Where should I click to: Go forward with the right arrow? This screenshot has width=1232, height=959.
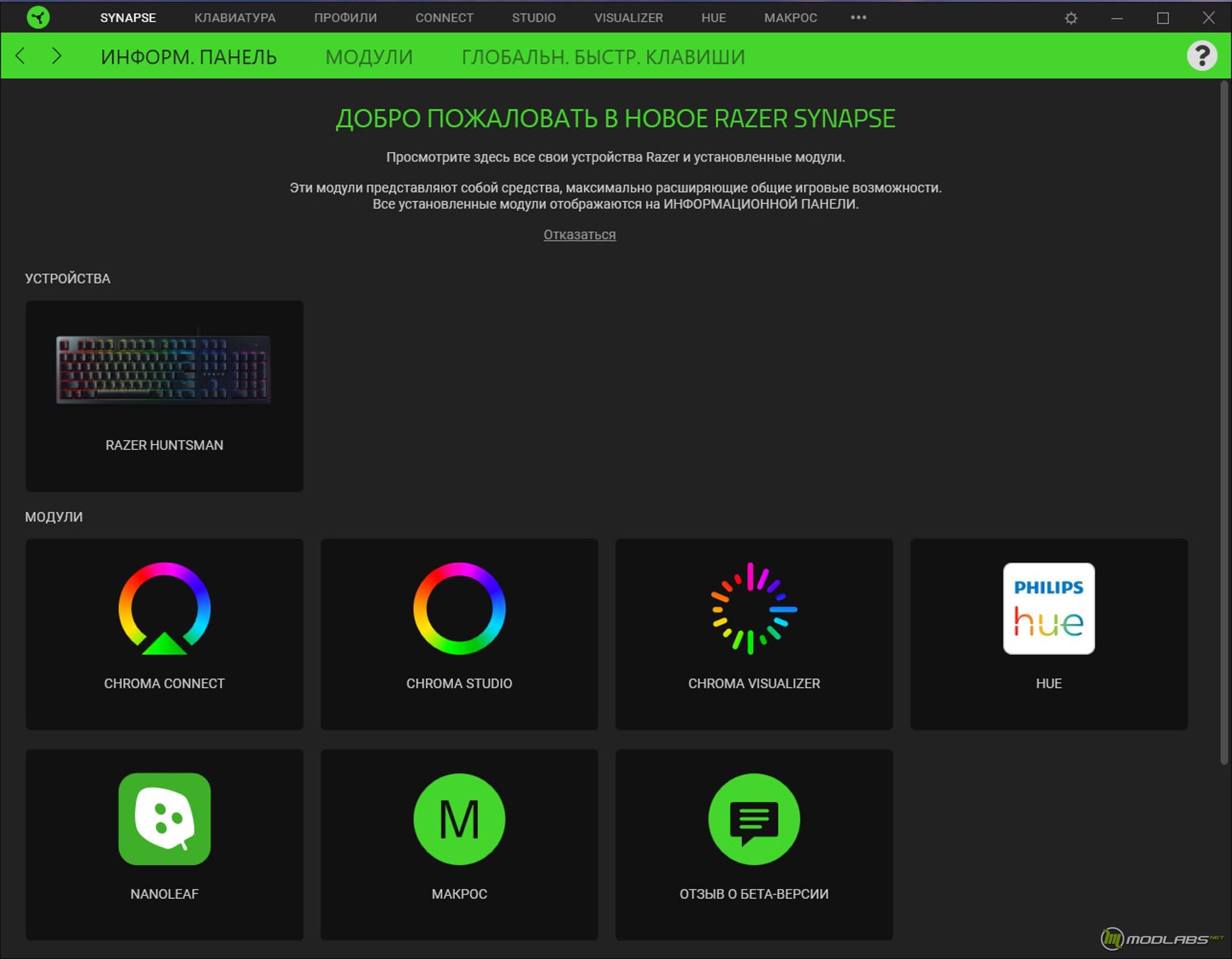tap(57, 56)
